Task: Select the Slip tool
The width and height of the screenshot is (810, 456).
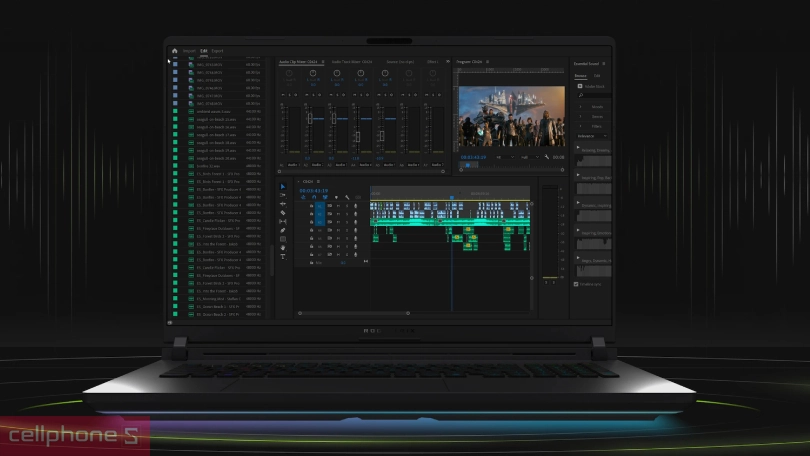Action: point(283,222)
